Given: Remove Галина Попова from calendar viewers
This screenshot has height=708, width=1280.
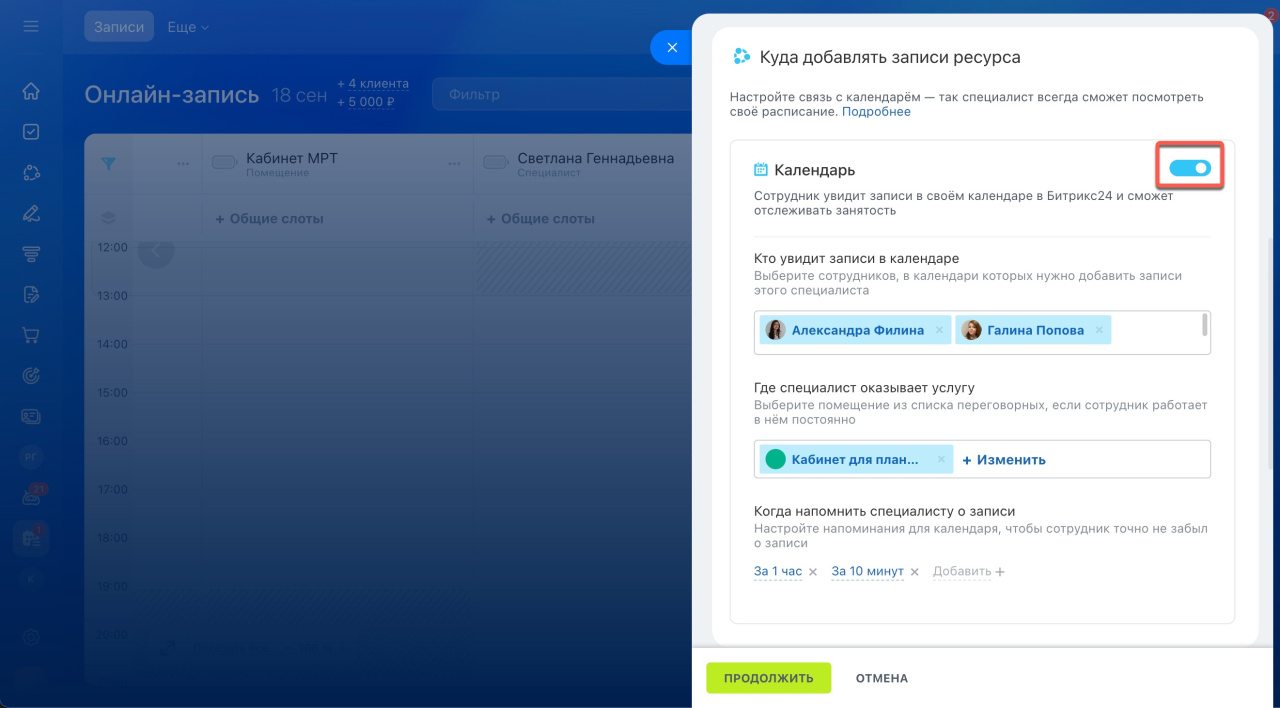Looking at the screenshot, I should click(1099, 330).
